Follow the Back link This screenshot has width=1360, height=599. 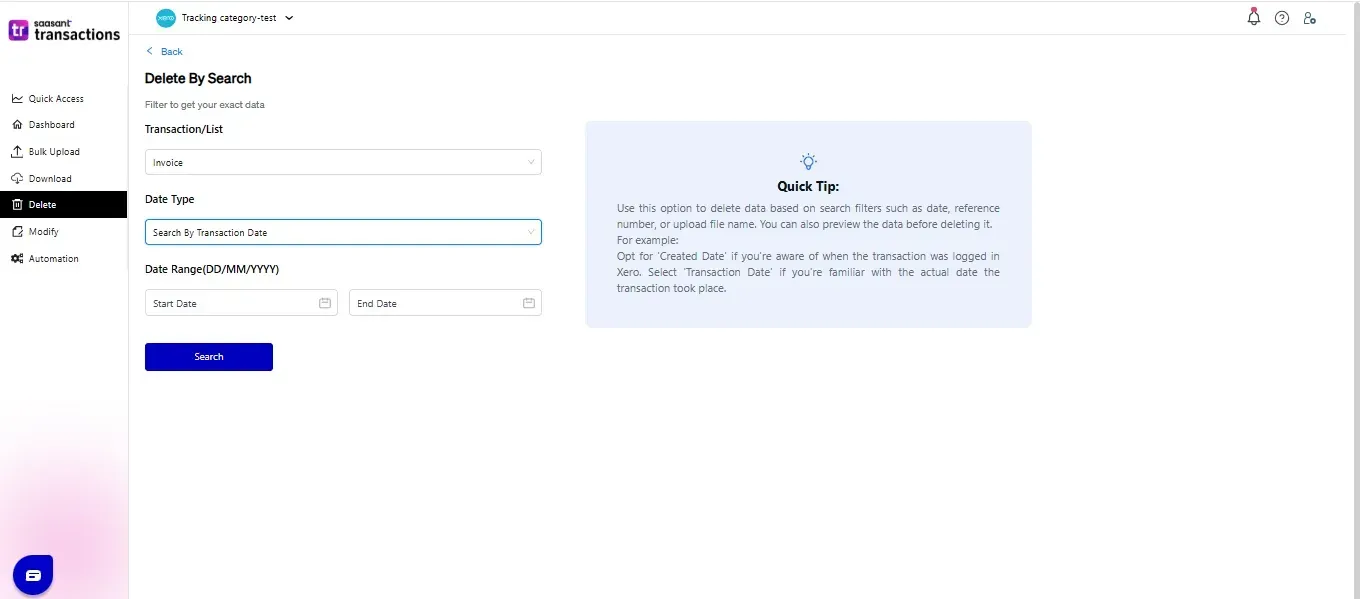click(171, 51)
